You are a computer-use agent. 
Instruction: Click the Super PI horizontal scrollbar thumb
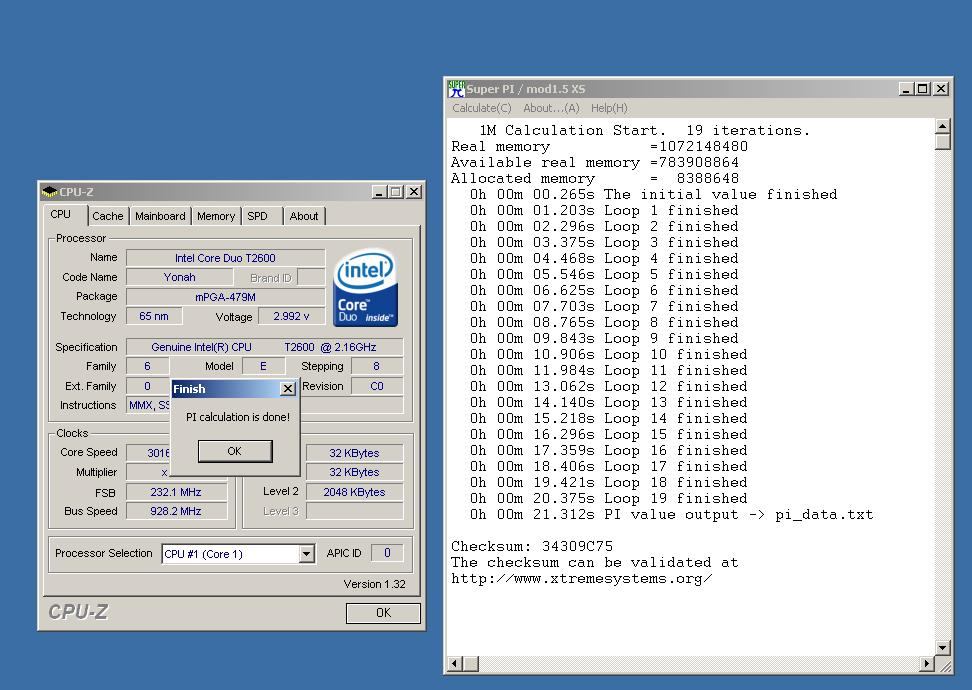471,664
